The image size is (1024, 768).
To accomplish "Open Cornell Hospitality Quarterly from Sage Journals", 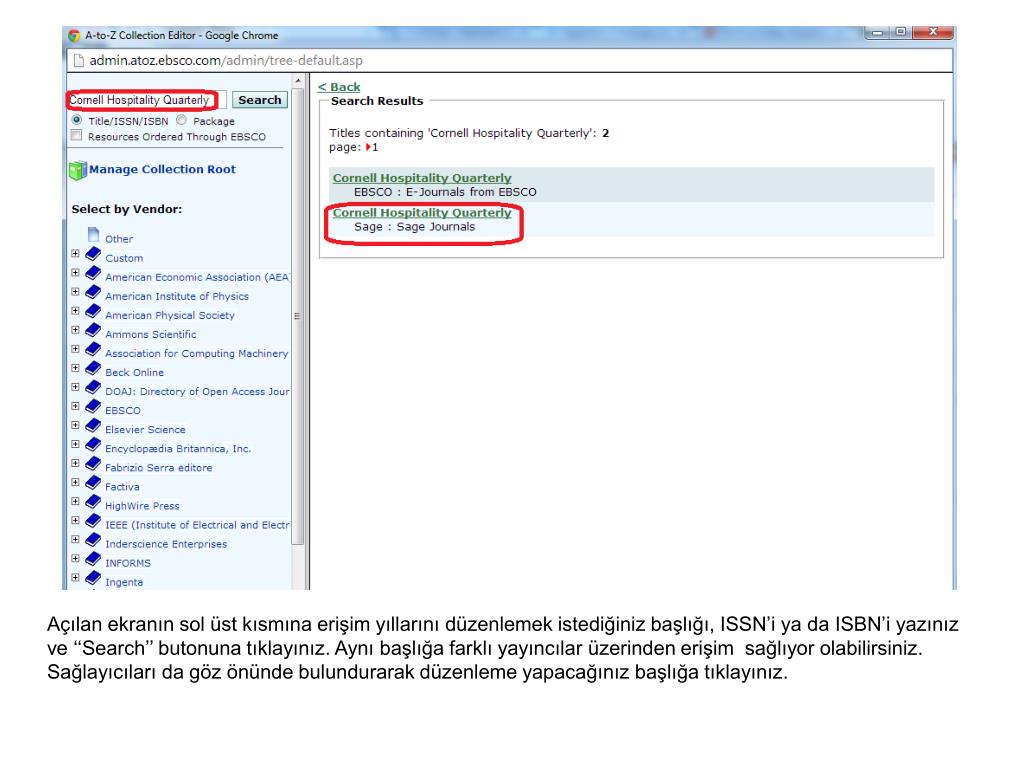I will tap(422, 212).
